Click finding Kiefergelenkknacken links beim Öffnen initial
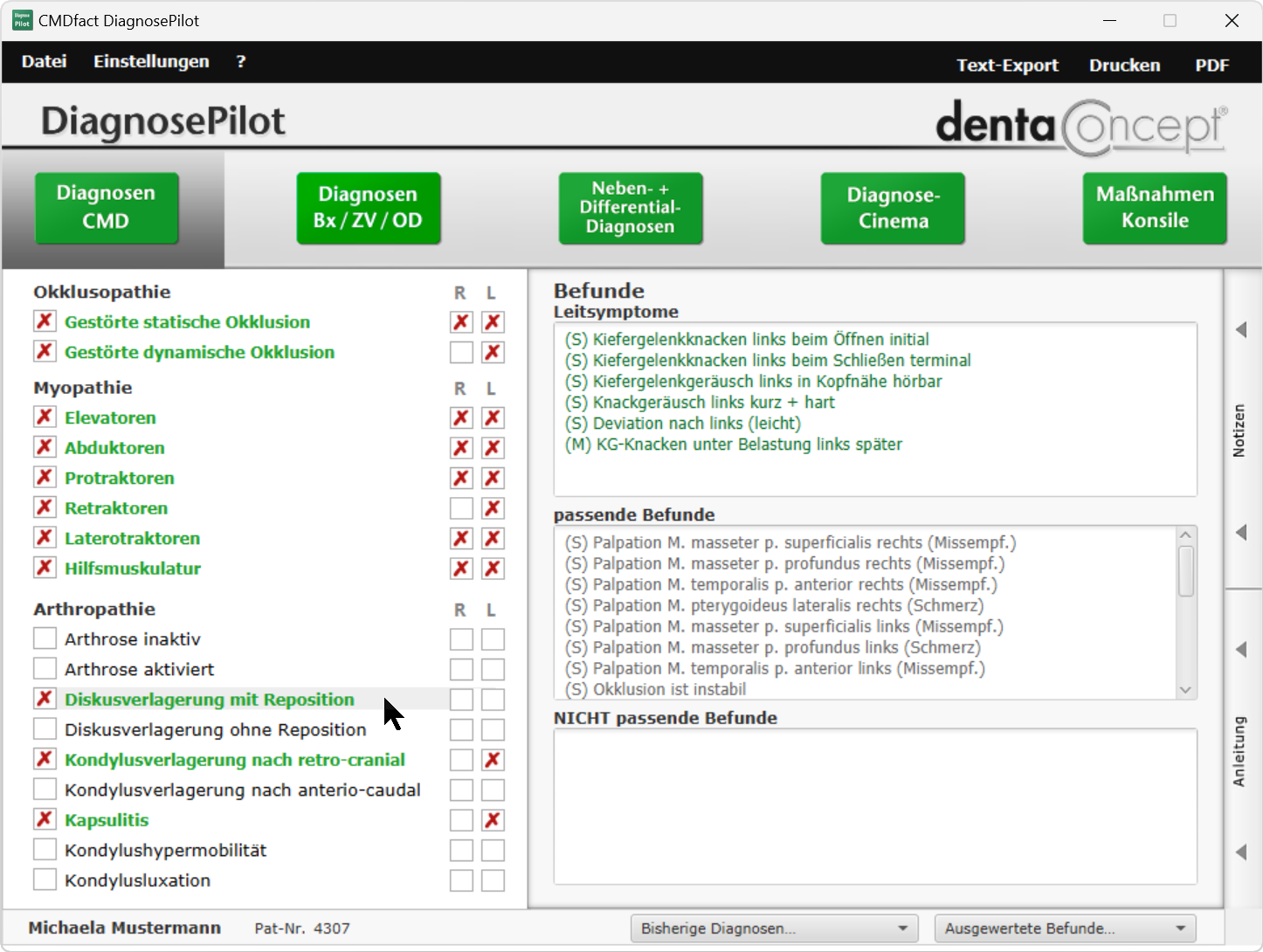 coord(747,339)
